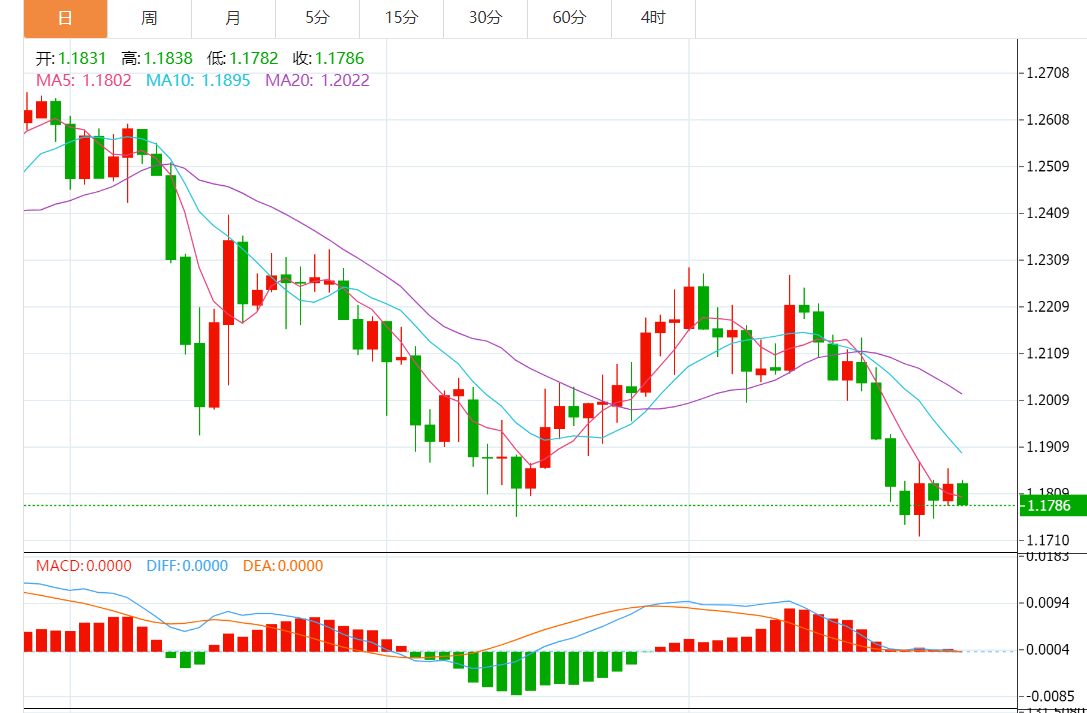Screen dimensions: 1087x713
Task: Switch to the 月 monthly tab
Action: (x=233, y=19)
